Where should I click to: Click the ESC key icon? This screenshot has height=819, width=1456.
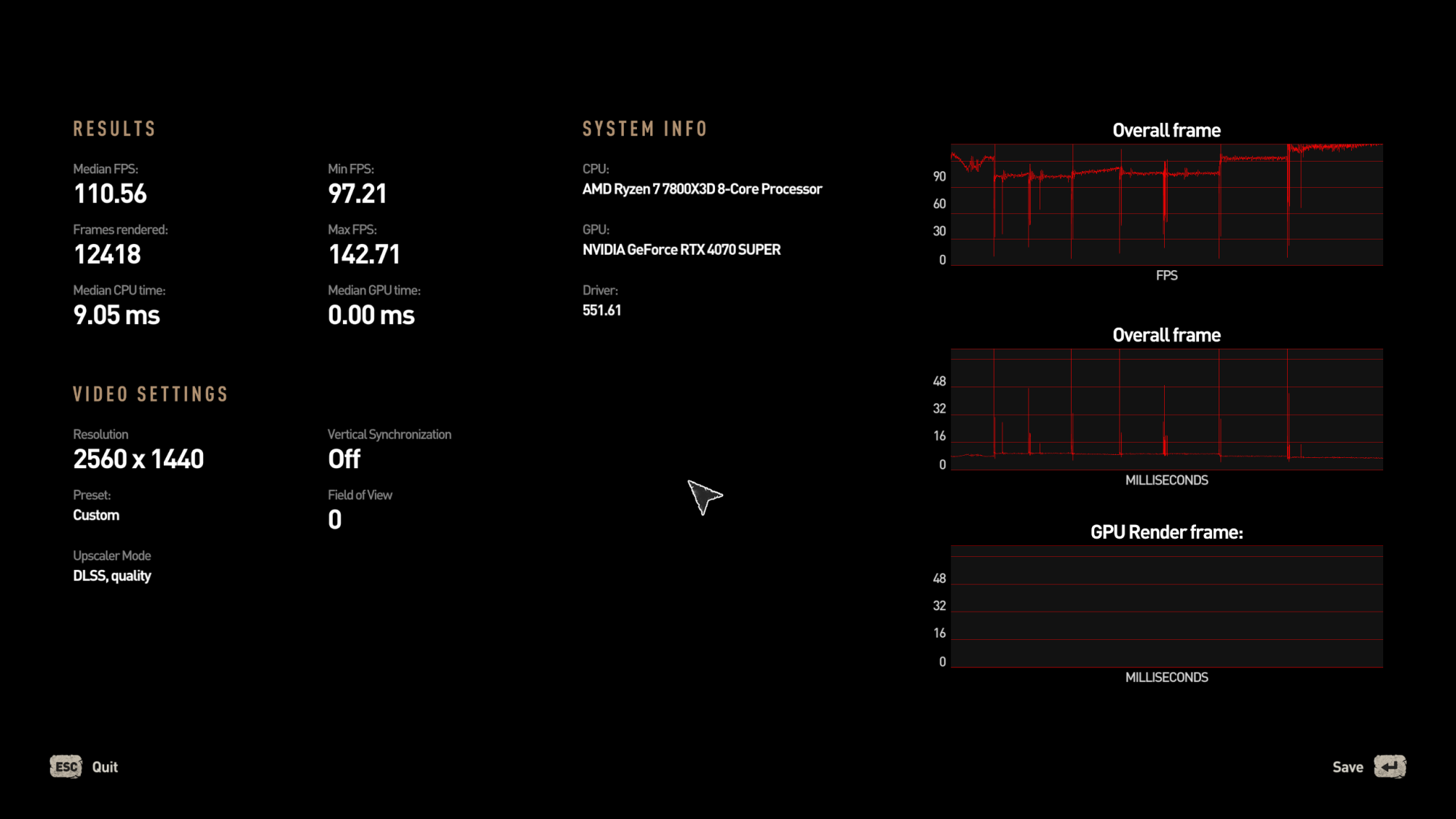tap(66, 767)
